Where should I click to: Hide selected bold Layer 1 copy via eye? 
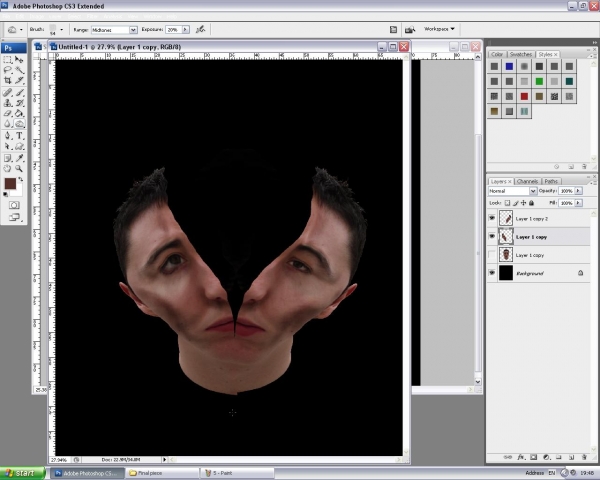(492, 237)
